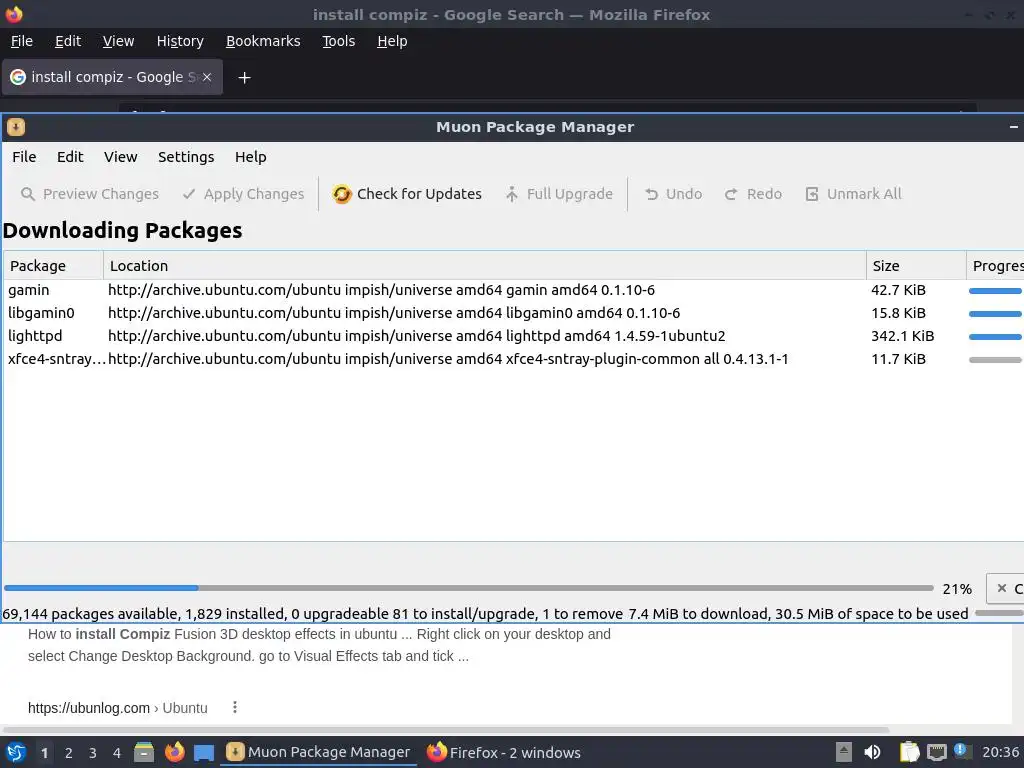
Task: Click Check for Updates
Action: 407,194
